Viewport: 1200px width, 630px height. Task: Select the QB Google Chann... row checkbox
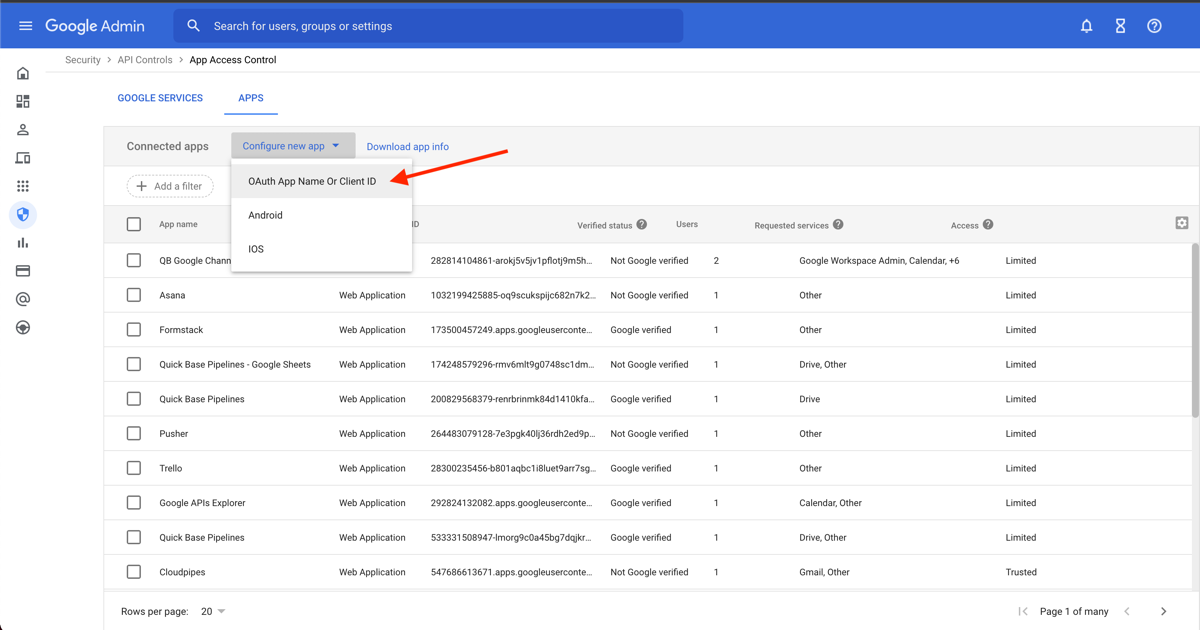click(x=134, y=260)
